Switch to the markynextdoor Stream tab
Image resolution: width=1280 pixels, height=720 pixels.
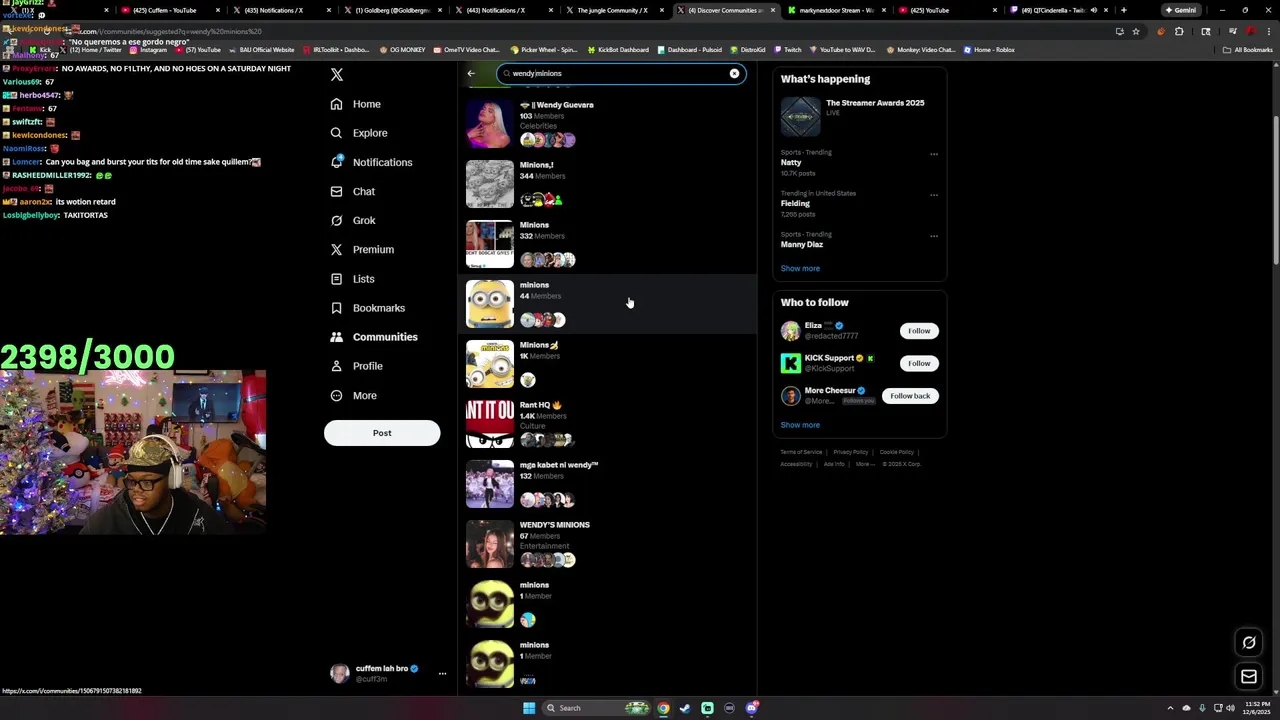pos(837,10)
